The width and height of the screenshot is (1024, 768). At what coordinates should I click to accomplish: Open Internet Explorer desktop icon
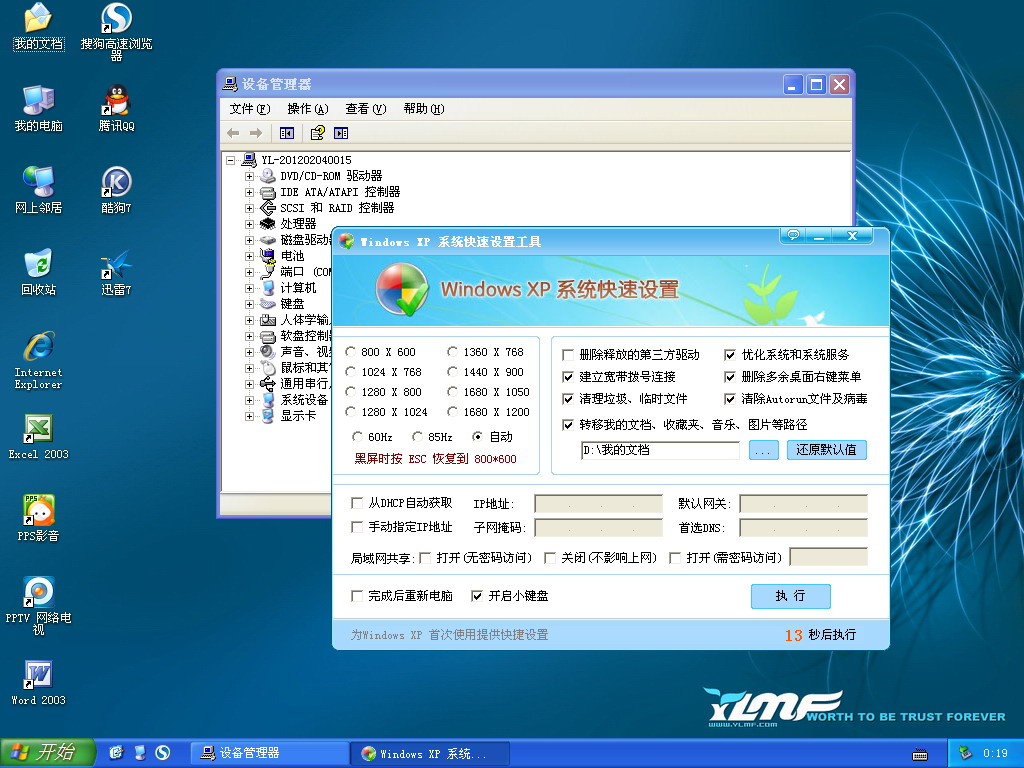pyautogui.click(x=38, y=360)
